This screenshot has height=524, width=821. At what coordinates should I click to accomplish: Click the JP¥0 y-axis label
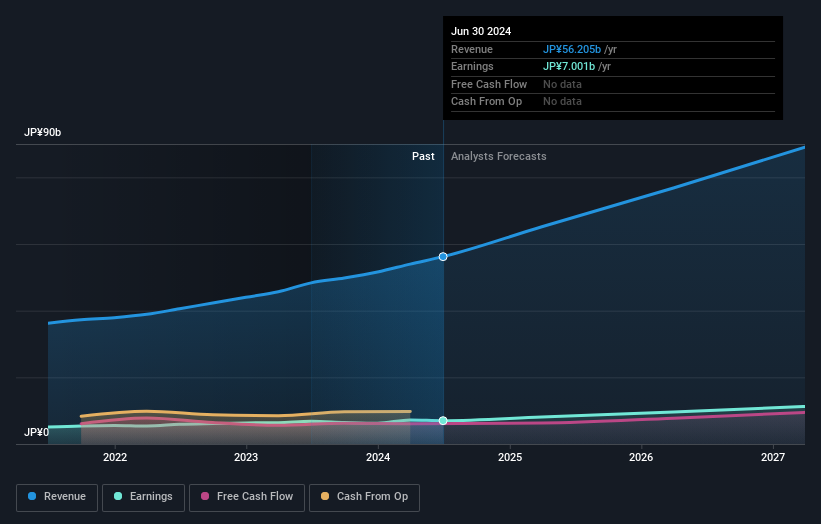(36, 432)
